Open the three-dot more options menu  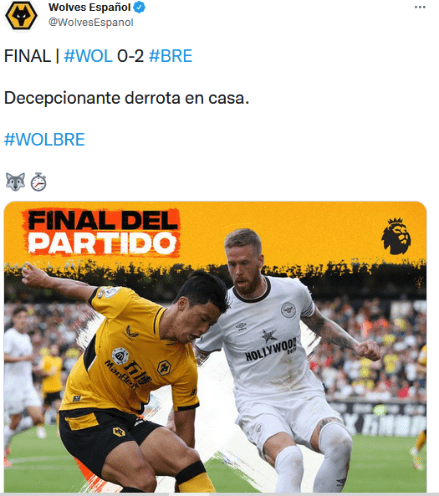(x=420, y=7)
